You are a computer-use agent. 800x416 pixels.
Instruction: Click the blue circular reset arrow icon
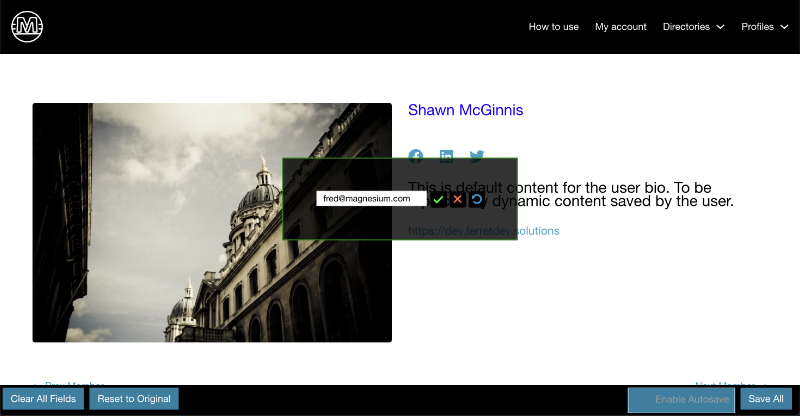[x=476, y=199]
